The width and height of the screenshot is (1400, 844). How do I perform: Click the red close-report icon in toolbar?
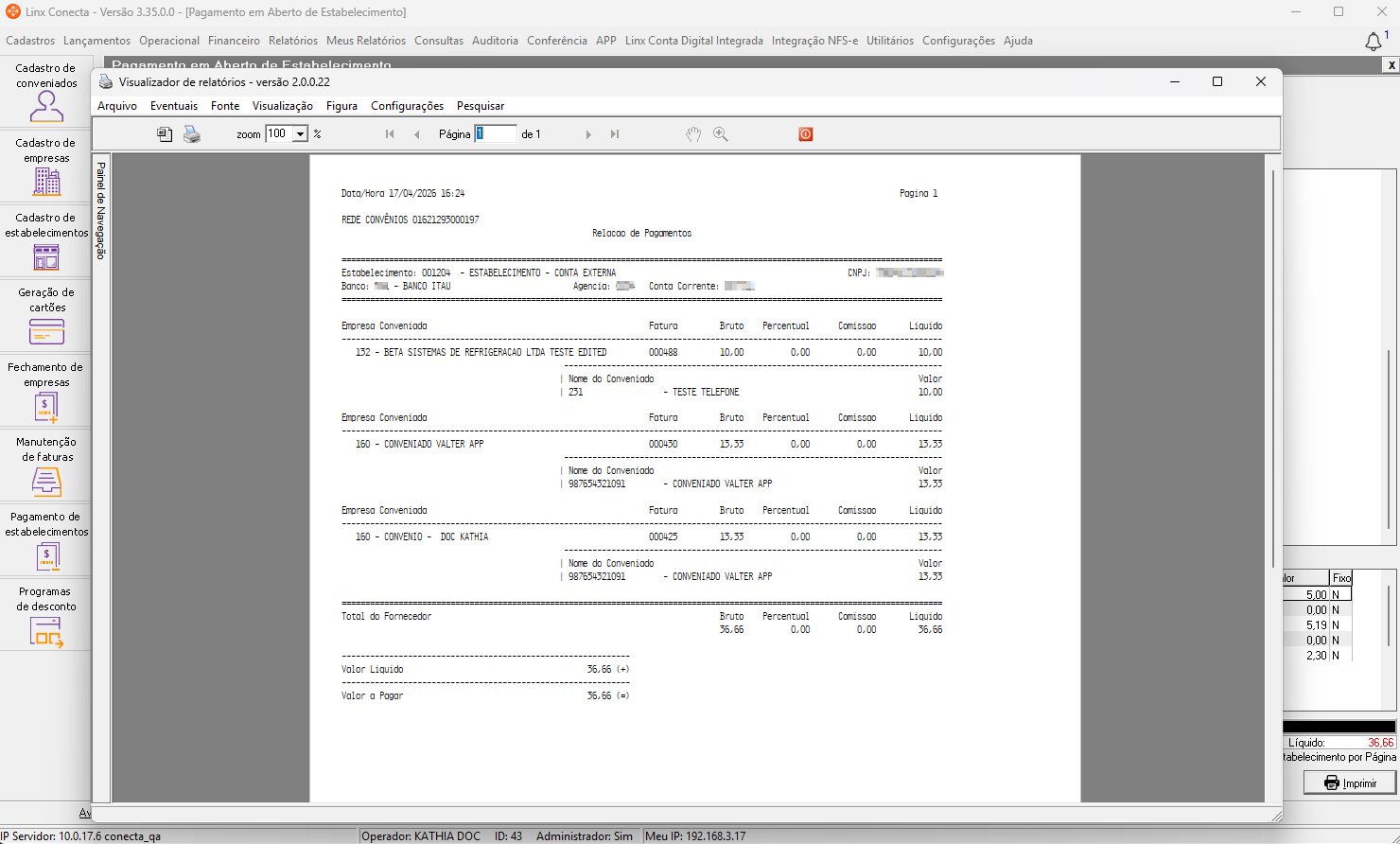click(806, 134)
